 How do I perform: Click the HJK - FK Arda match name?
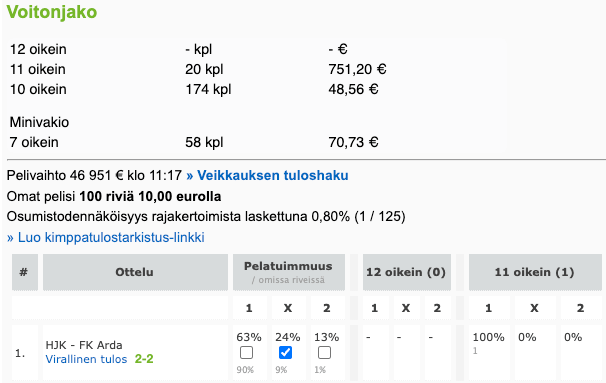click(84, 345)
